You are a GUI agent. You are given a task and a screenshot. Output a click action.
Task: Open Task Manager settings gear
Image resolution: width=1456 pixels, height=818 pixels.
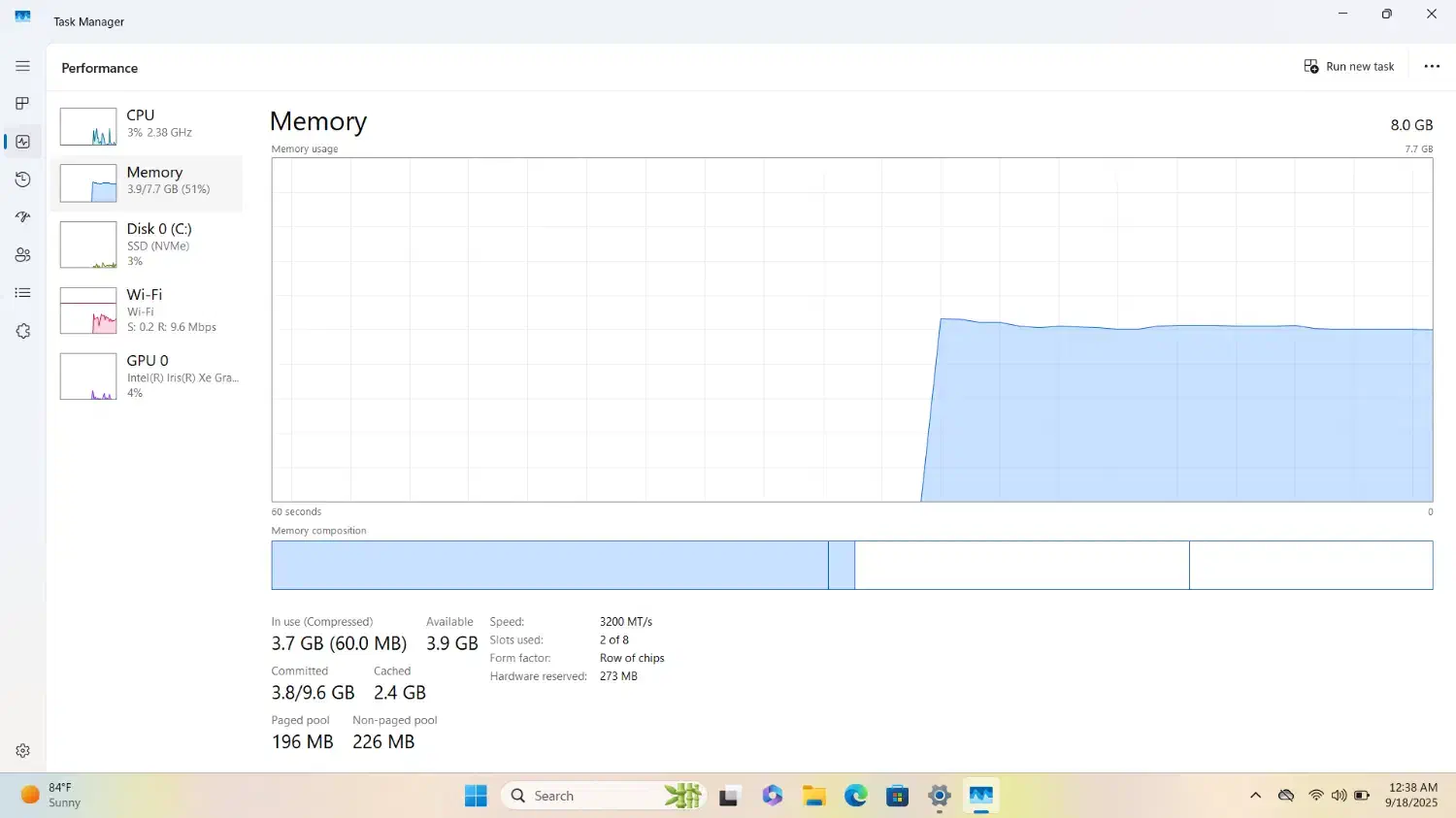(x=22, y=750)
